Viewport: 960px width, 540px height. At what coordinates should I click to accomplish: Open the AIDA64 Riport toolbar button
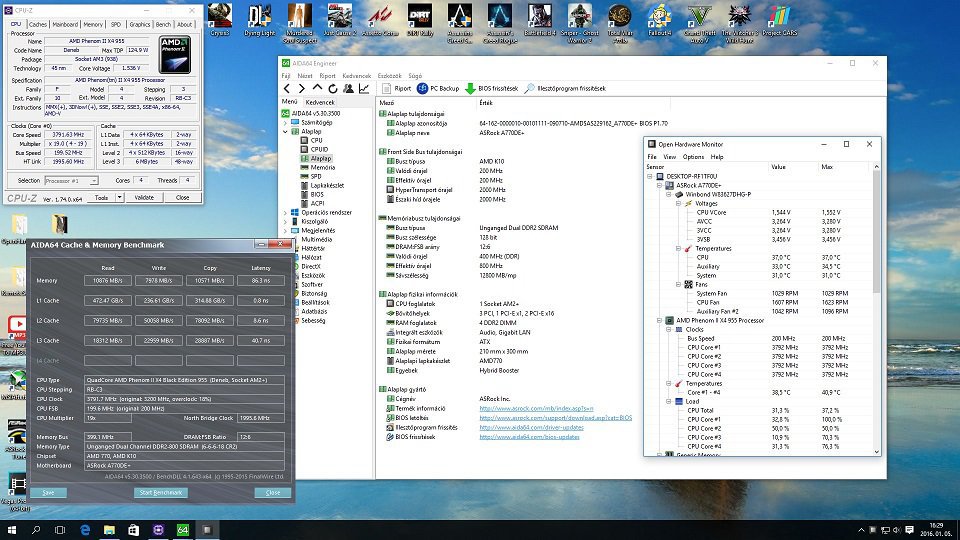[x=397, y=88]
